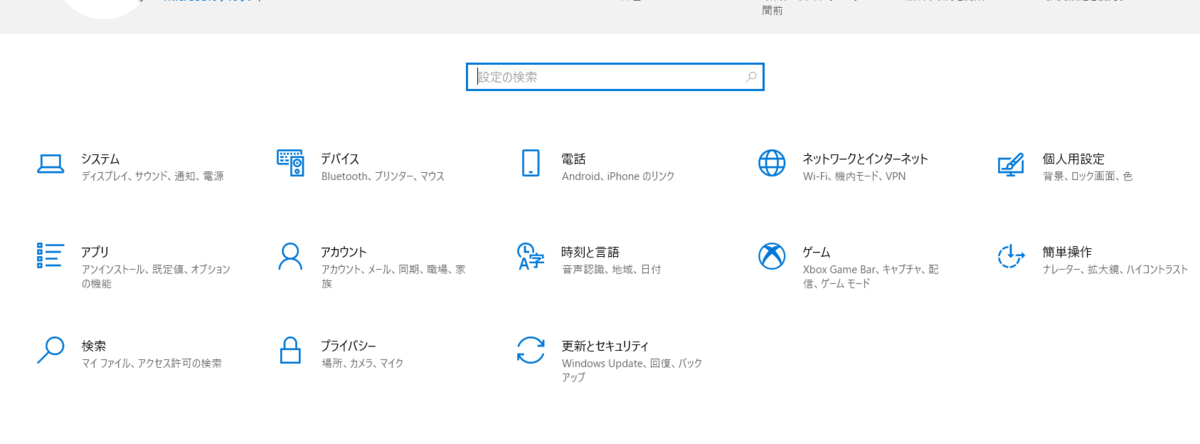The image size is (1200, 444).
Task: Open the アカウント person icon
Action: (x=290, y=257)
